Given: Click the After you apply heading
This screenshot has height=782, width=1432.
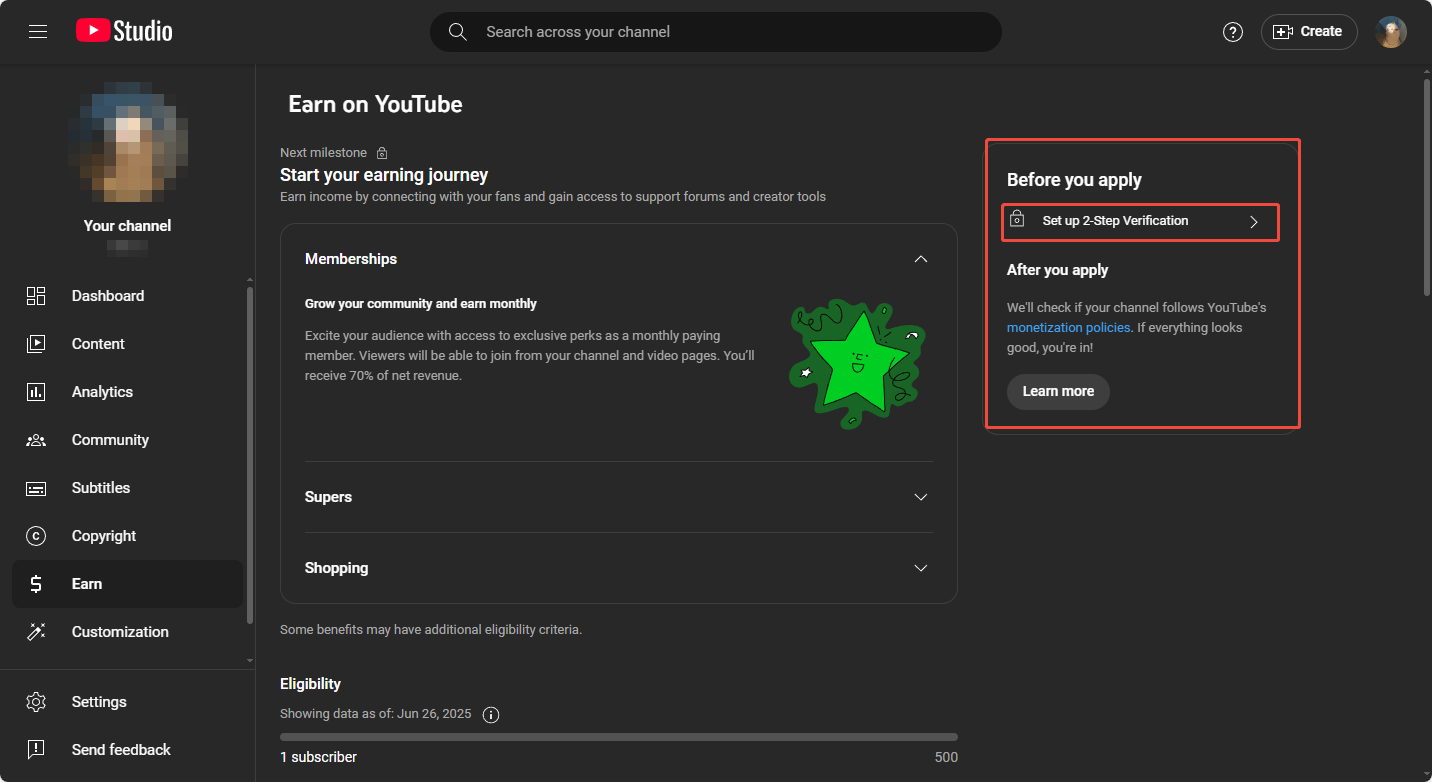Looking at the screenshot, I should (1057, 270).
